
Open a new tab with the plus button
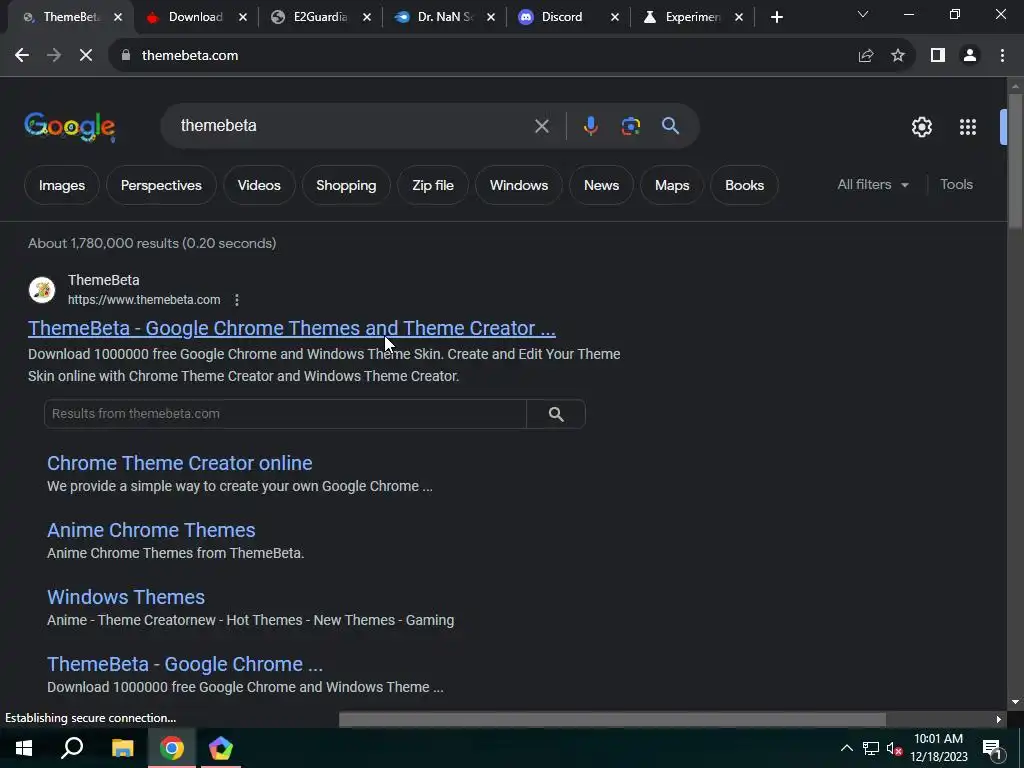[x=776, y=18]
